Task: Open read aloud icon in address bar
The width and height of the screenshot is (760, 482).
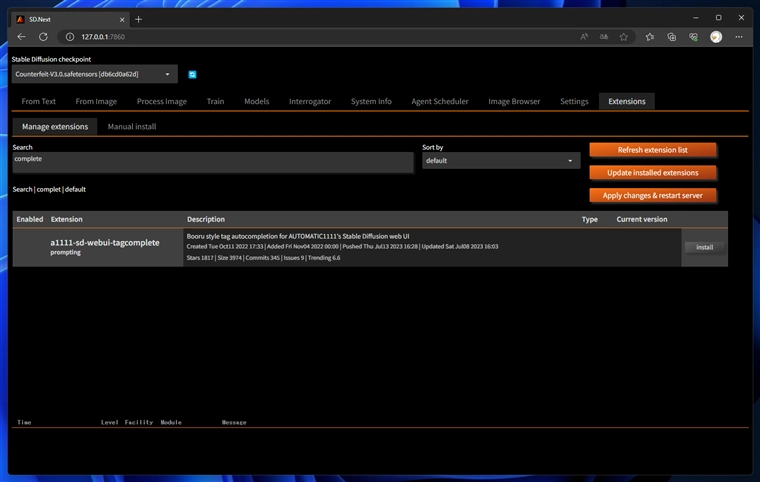Action: click(x=584, y=37)
